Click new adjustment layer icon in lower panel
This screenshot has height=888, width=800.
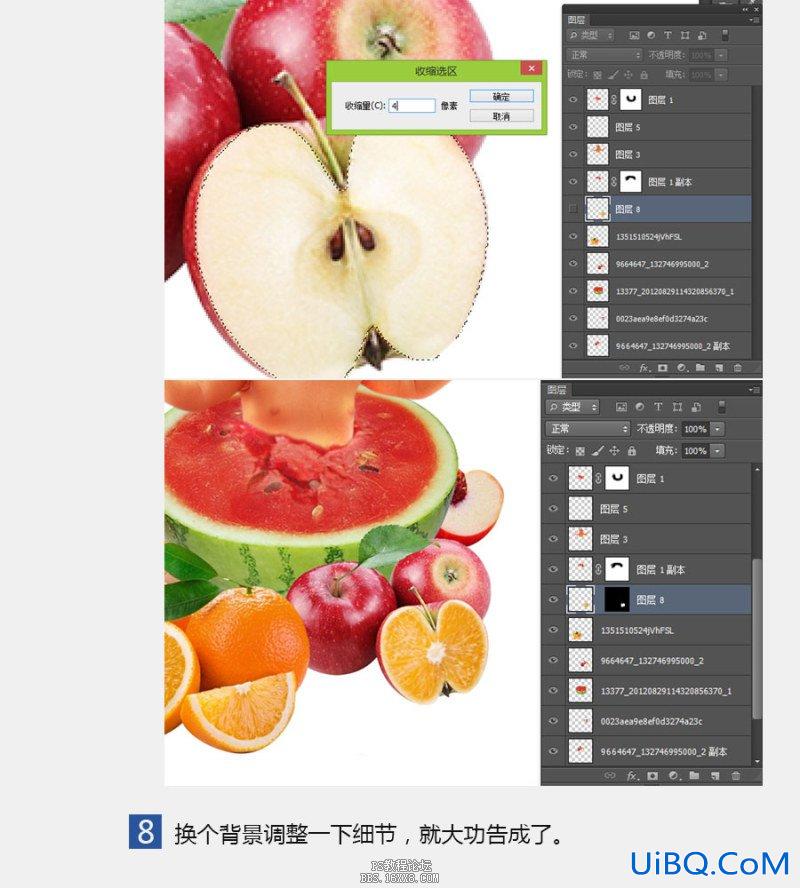point(673,775)
